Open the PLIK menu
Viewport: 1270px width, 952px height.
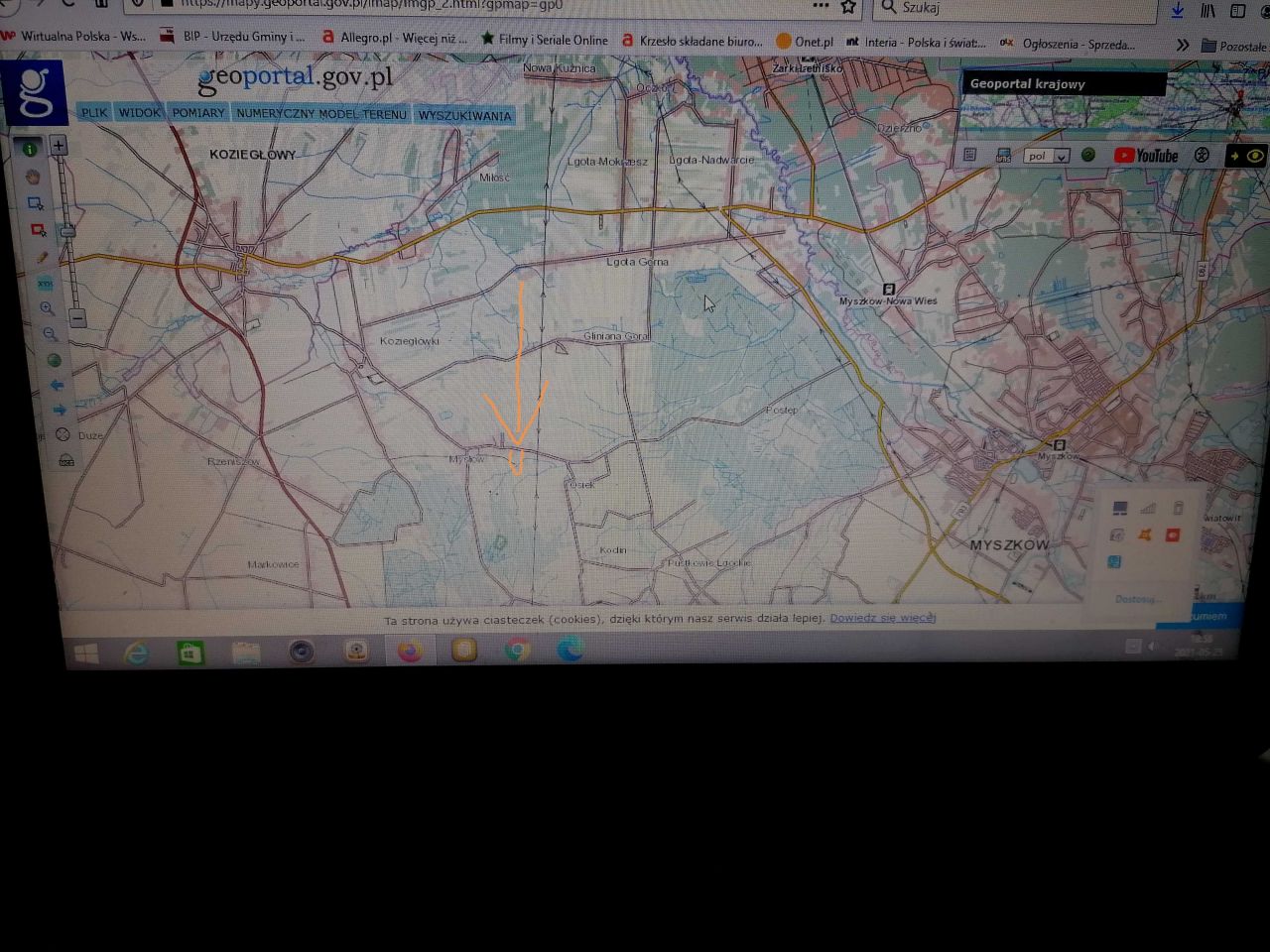click(94, 112)
